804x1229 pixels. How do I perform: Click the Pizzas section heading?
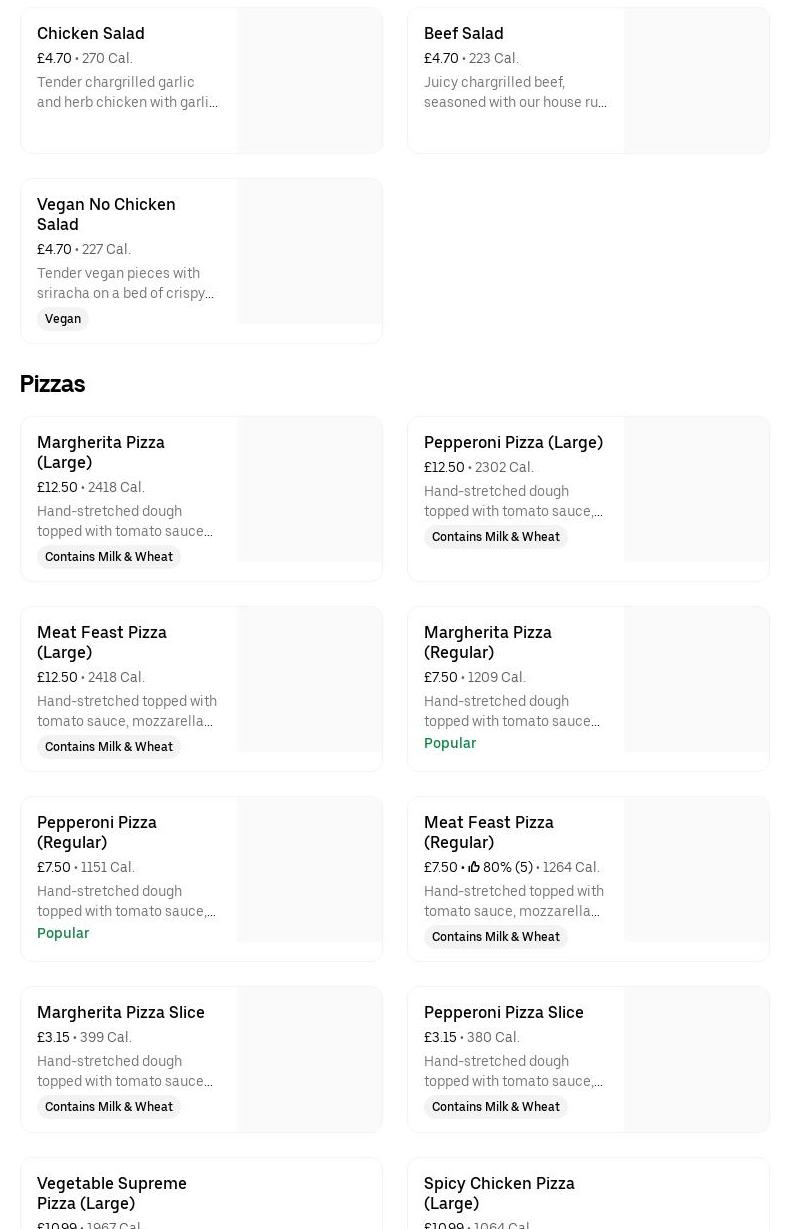(x=53, y=384)
